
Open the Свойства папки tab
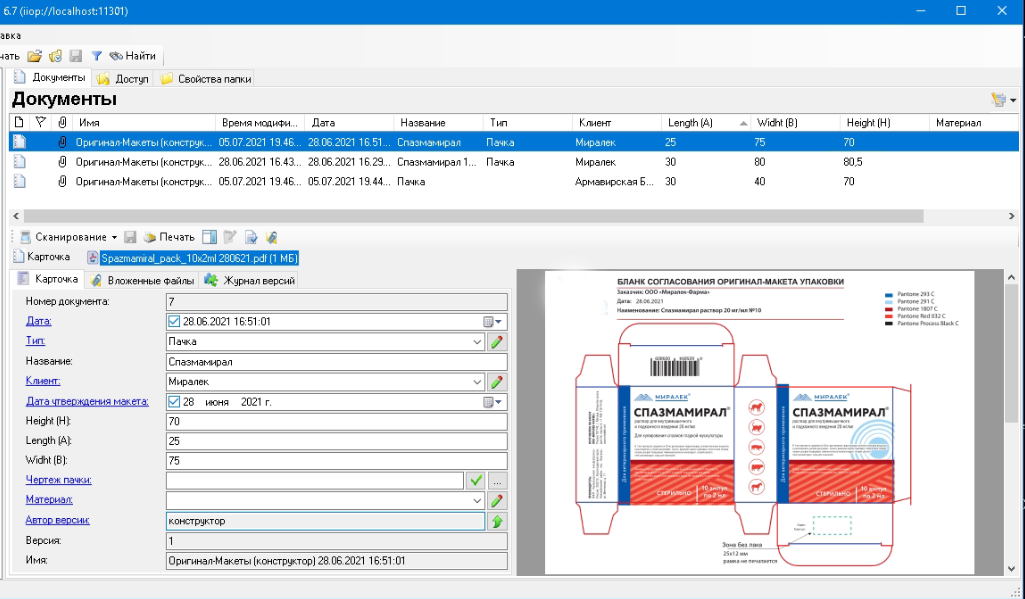tap(206, 78)
